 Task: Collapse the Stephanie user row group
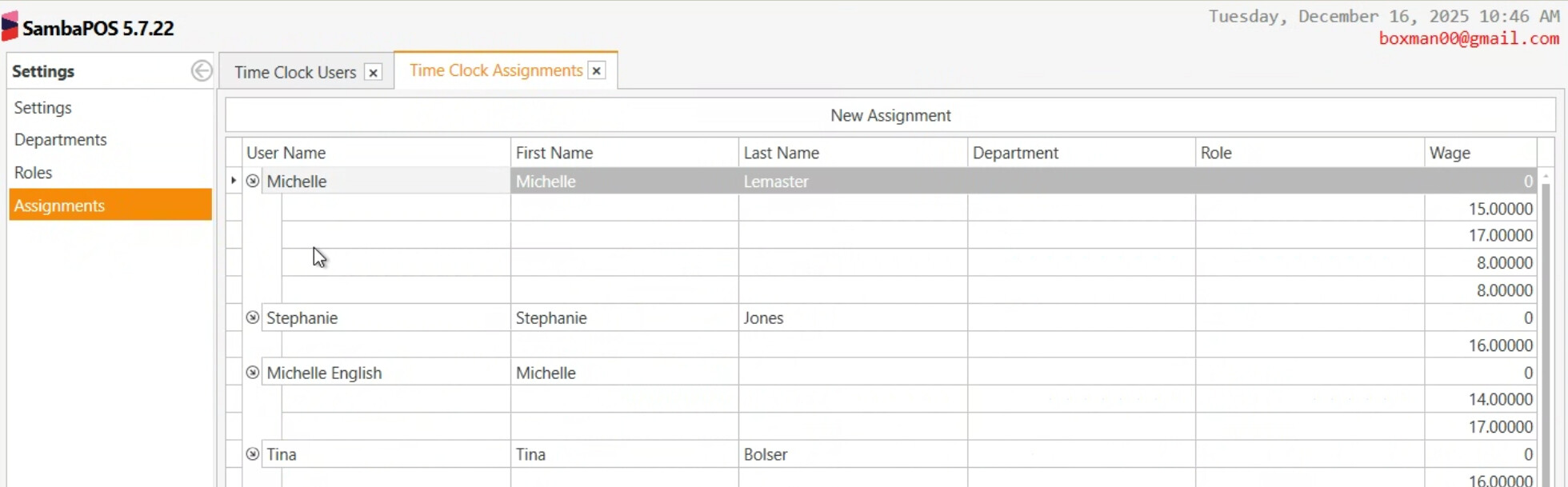[253, 317]
